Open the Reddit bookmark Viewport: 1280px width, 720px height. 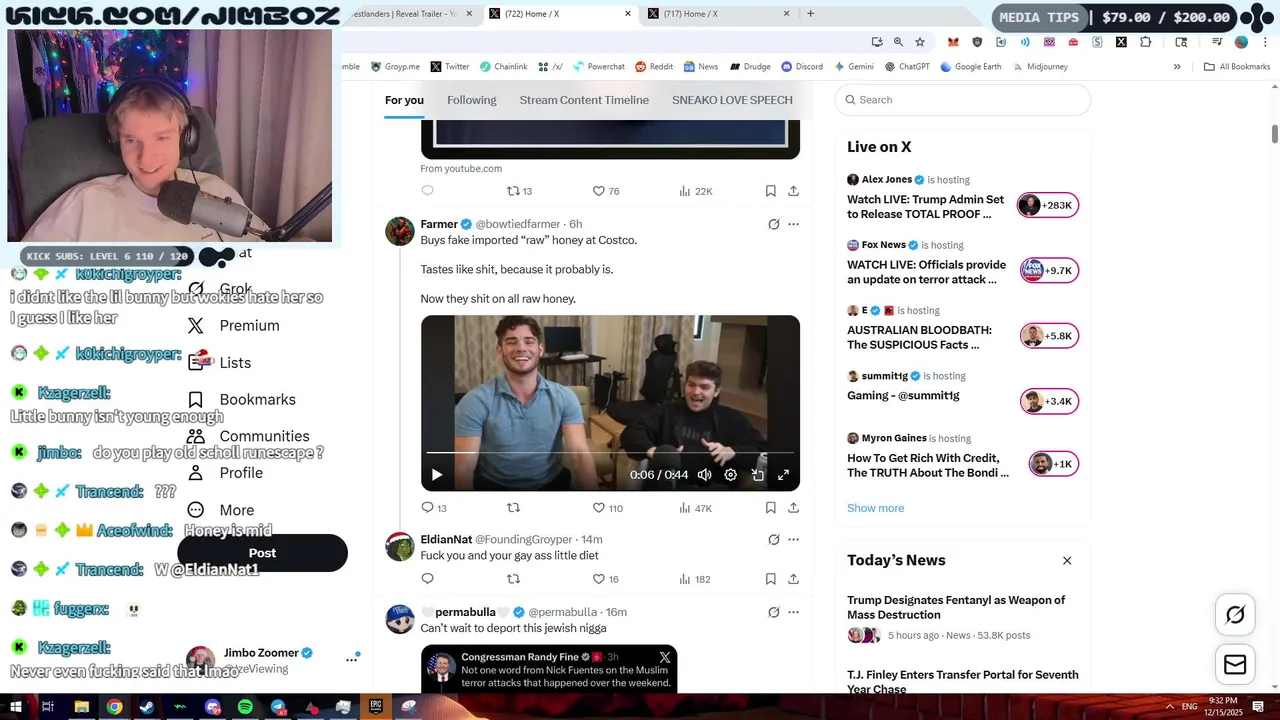click(653, 67)
